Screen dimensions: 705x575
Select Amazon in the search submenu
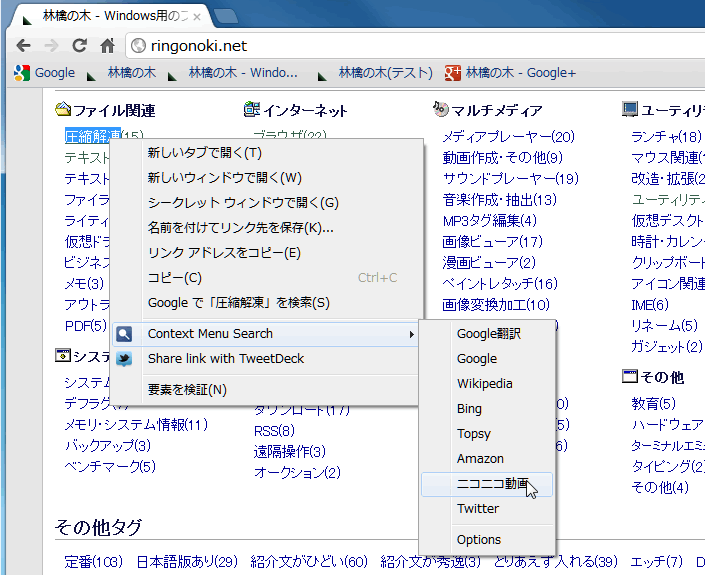pyautogui.click(x=487, y=459)
